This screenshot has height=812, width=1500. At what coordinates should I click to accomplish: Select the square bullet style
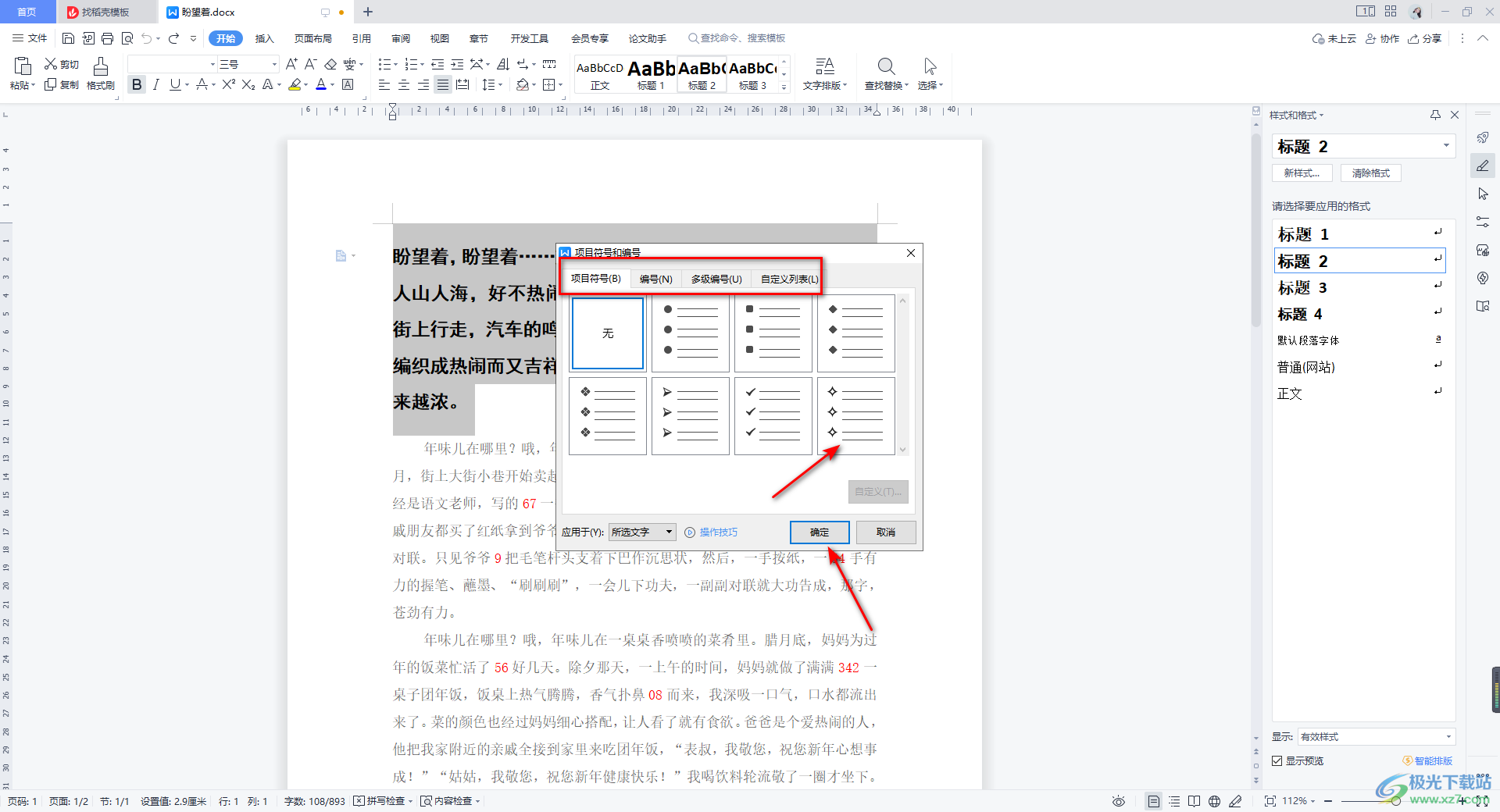tap(773, 333)
